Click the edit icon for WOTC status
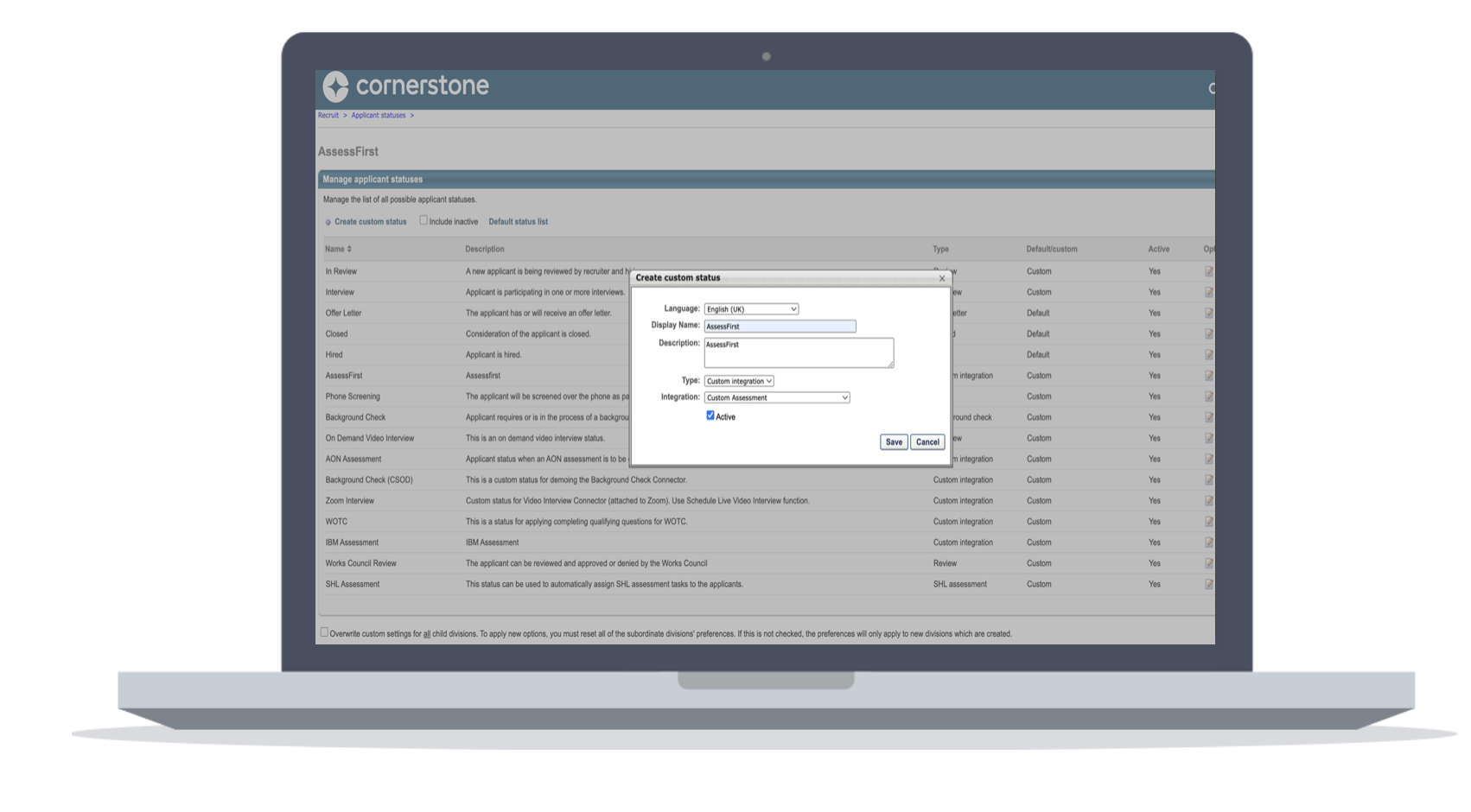Viewport: 1471px width, 812px height. (x=1208, y=521)
